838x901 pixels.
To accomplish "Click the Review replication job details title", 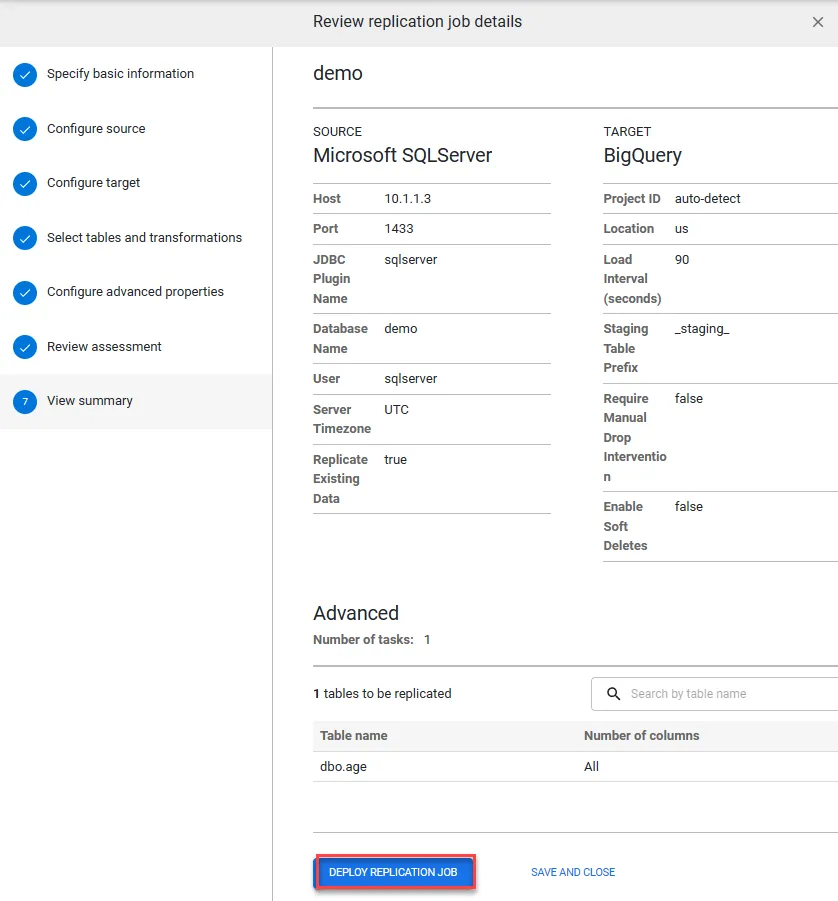I will coord(417,22).
